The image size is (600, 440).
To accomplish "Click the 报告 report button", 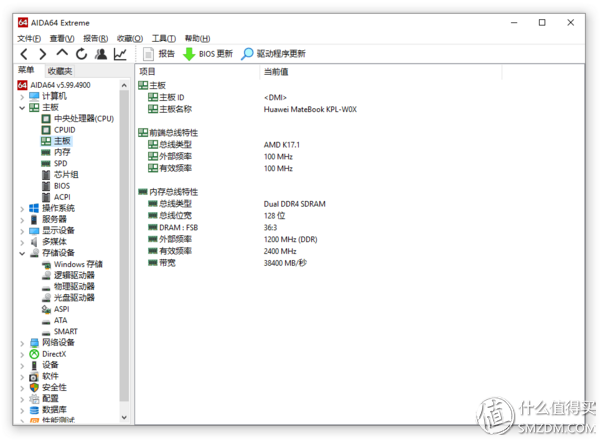I will point(159,54).
